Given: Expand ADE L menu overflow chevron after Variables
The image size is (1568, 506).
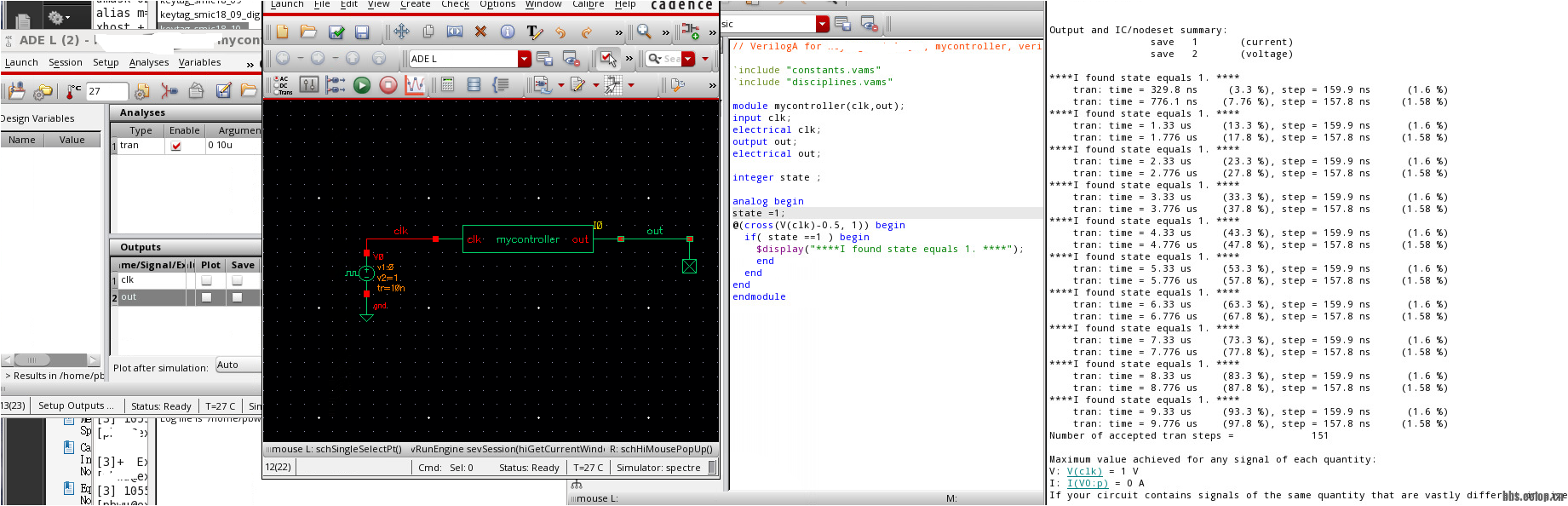Looking at the screenshot, I should [x=250, y=64].
